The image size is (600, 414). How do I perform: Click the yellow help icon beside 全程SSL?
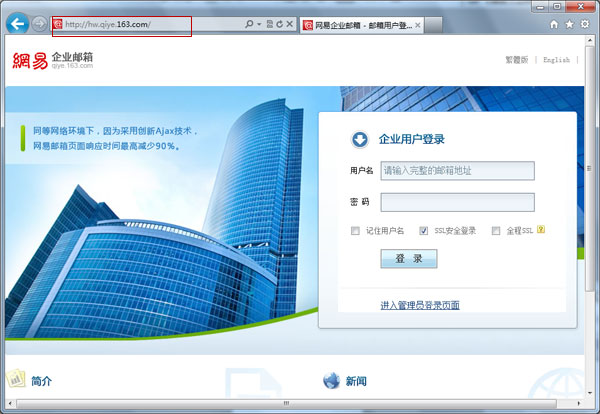pyautogui.click(x=541, y=229)
